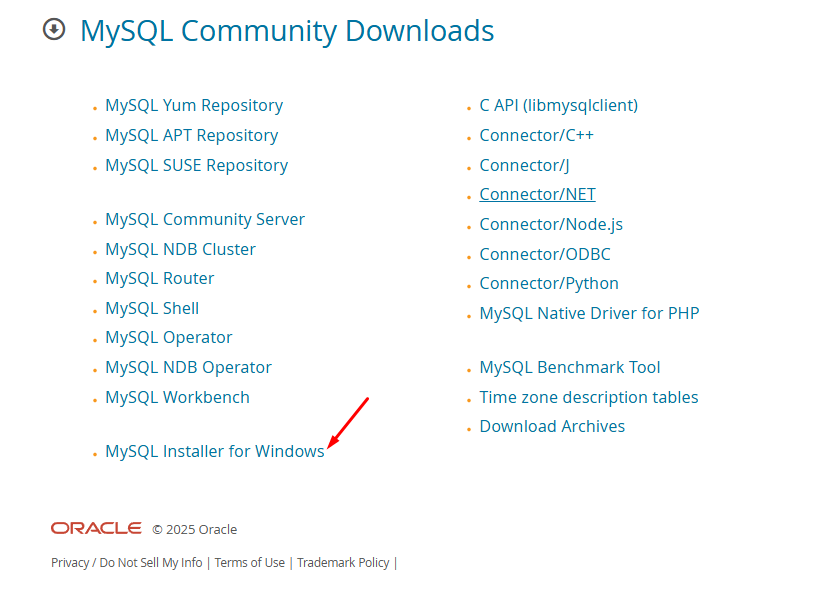
Task: Click the Oracle logo in the footer
Action: 96,528
